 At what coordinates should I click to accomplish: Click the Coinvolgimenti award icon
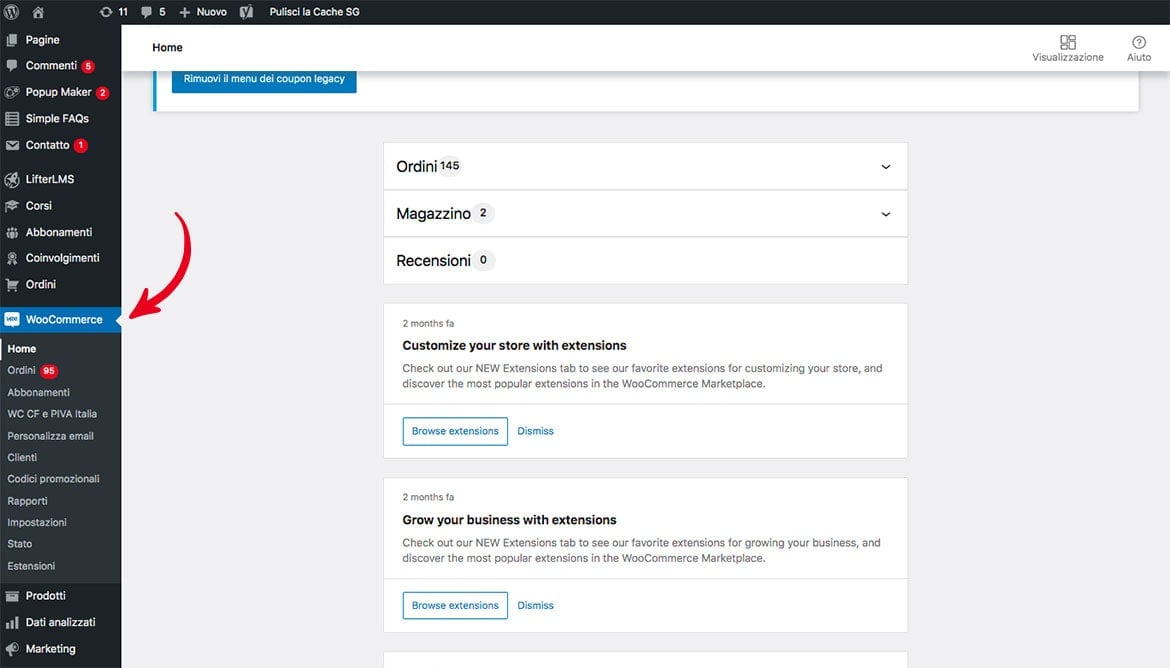pyautogui.click(x=12, y=258)
